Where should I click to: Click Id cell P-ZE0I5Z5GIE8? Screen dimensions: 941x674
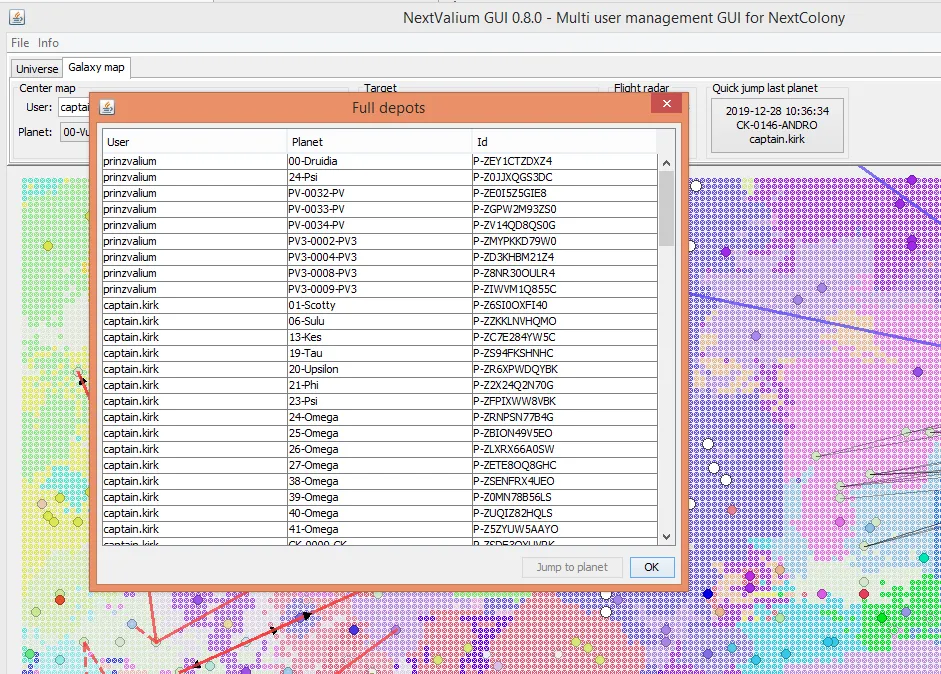564,193
